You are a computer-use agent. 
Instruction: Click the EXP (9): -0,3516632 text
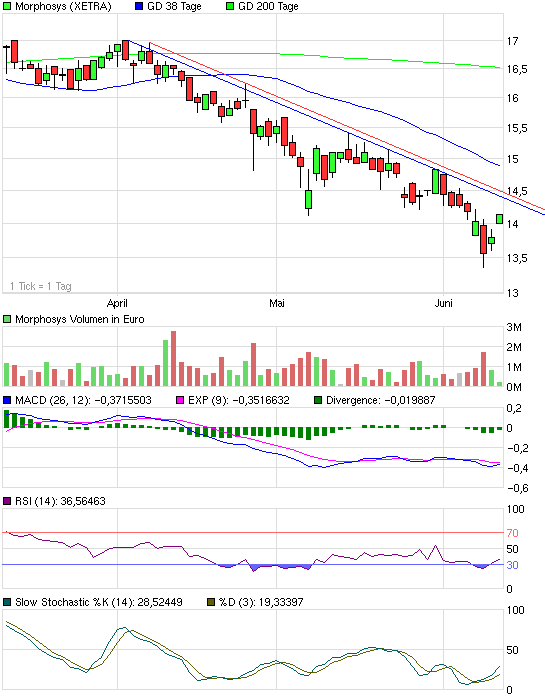[x=239, y=400]
